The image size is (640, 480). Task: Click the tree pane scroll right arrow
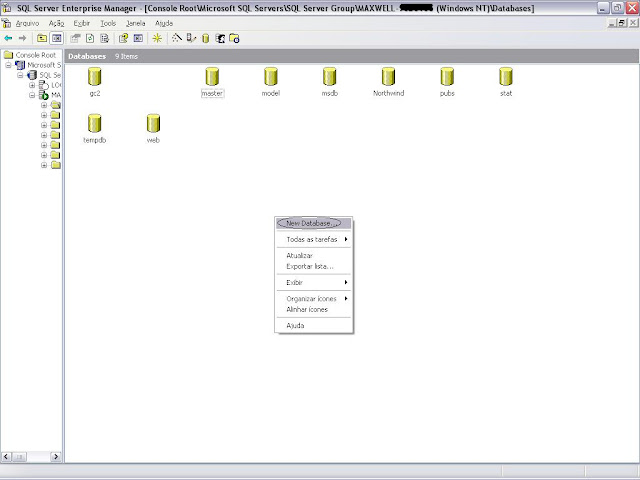56,456
